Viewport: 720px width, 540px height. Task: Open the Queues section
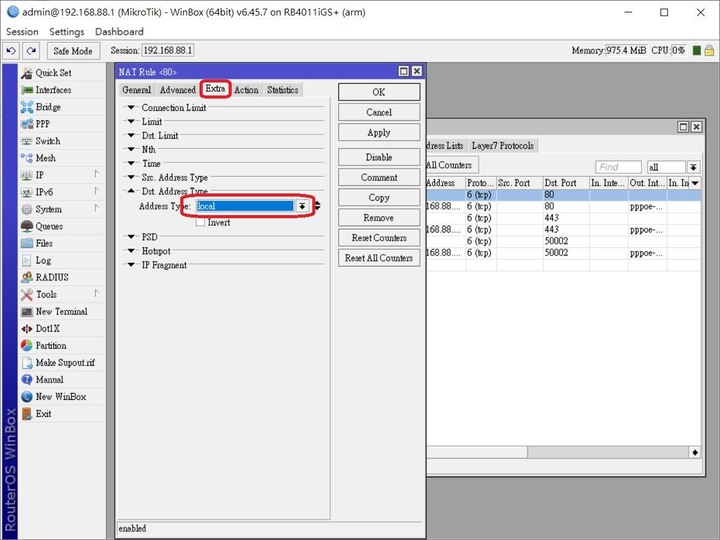49,226
